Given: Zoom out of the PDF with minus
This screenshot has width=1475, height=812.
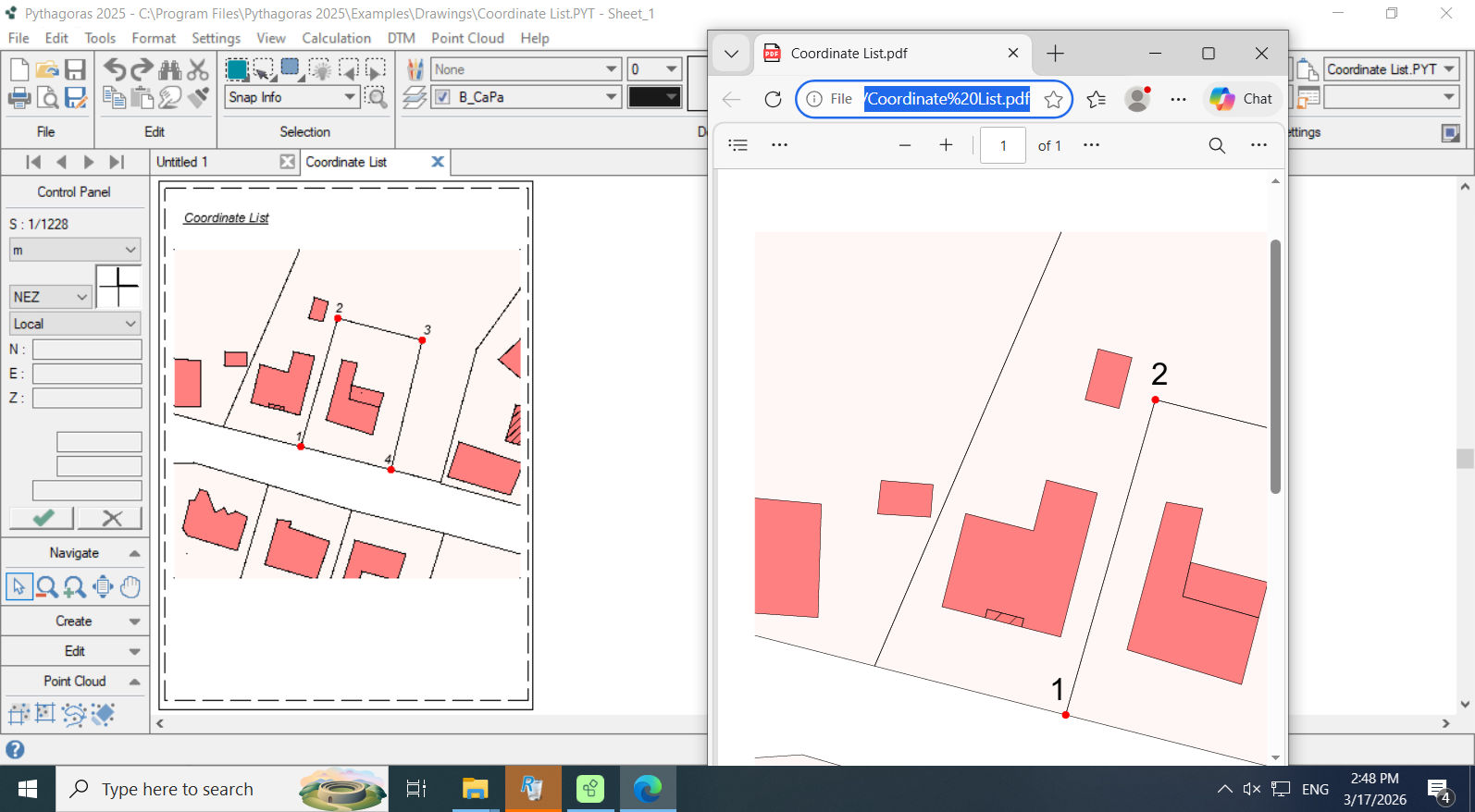Looking at the screenshot, I should click(905, 145).
